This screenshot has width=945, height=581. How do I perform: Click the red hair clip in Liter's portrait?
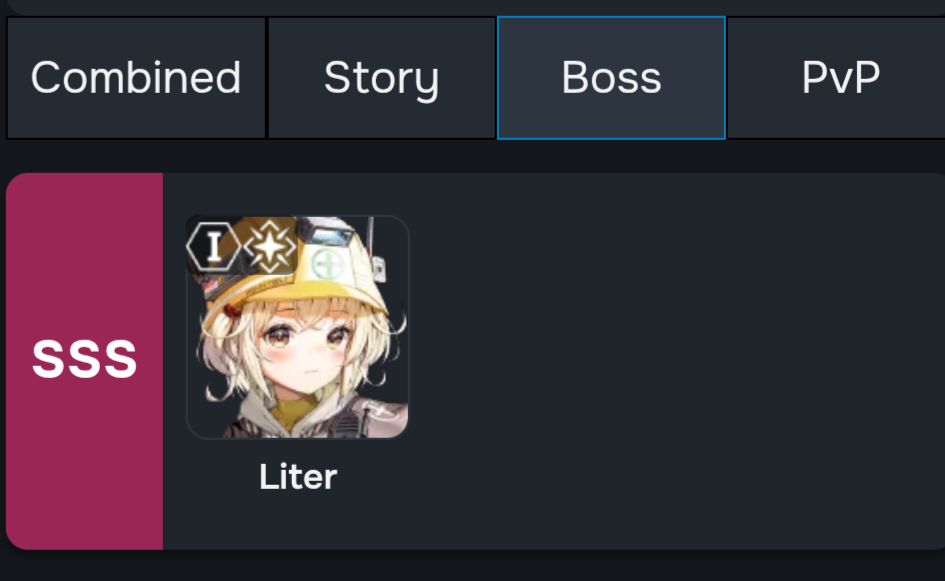tap(232, 312)
